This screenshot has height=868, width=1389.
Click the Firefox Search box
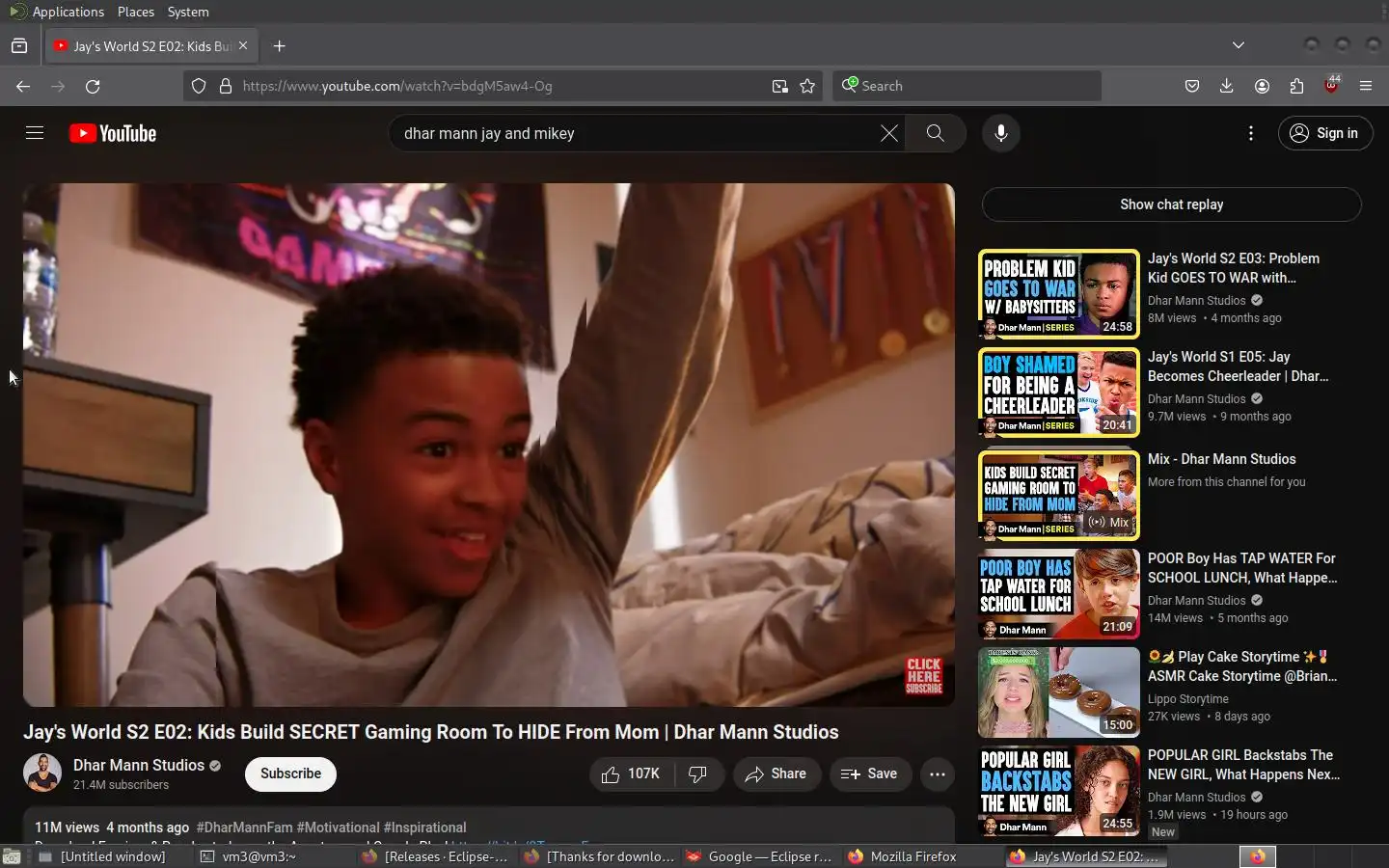click(x=967, y=86)
